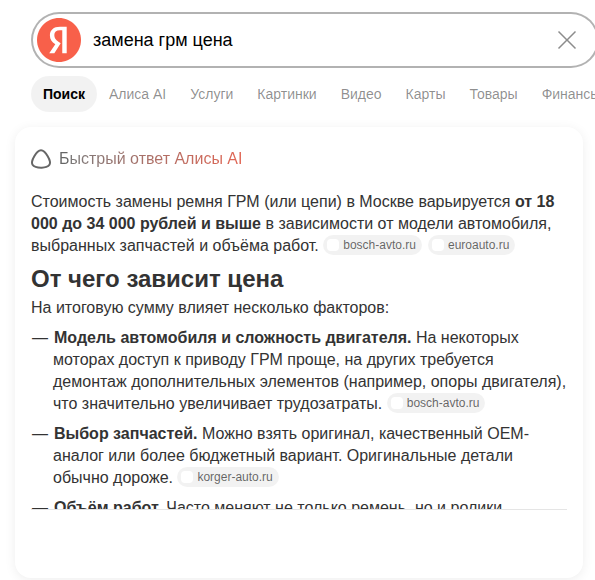
Task: Click text 'На итоговую сумму влияет несколько факторов:'
Action: click(x=210, y=307)
